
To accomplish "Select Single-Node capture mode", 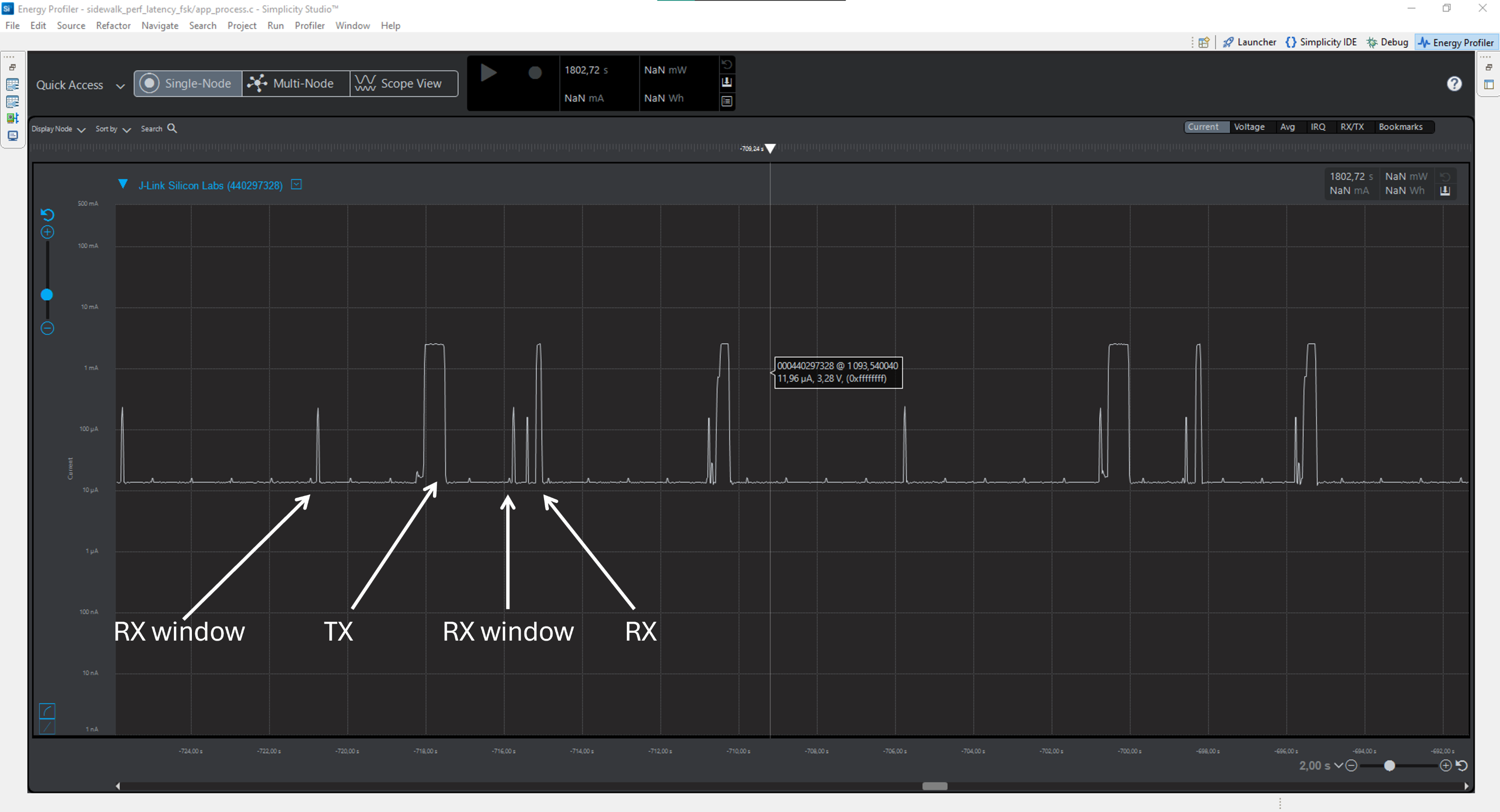I will point(187,83).
